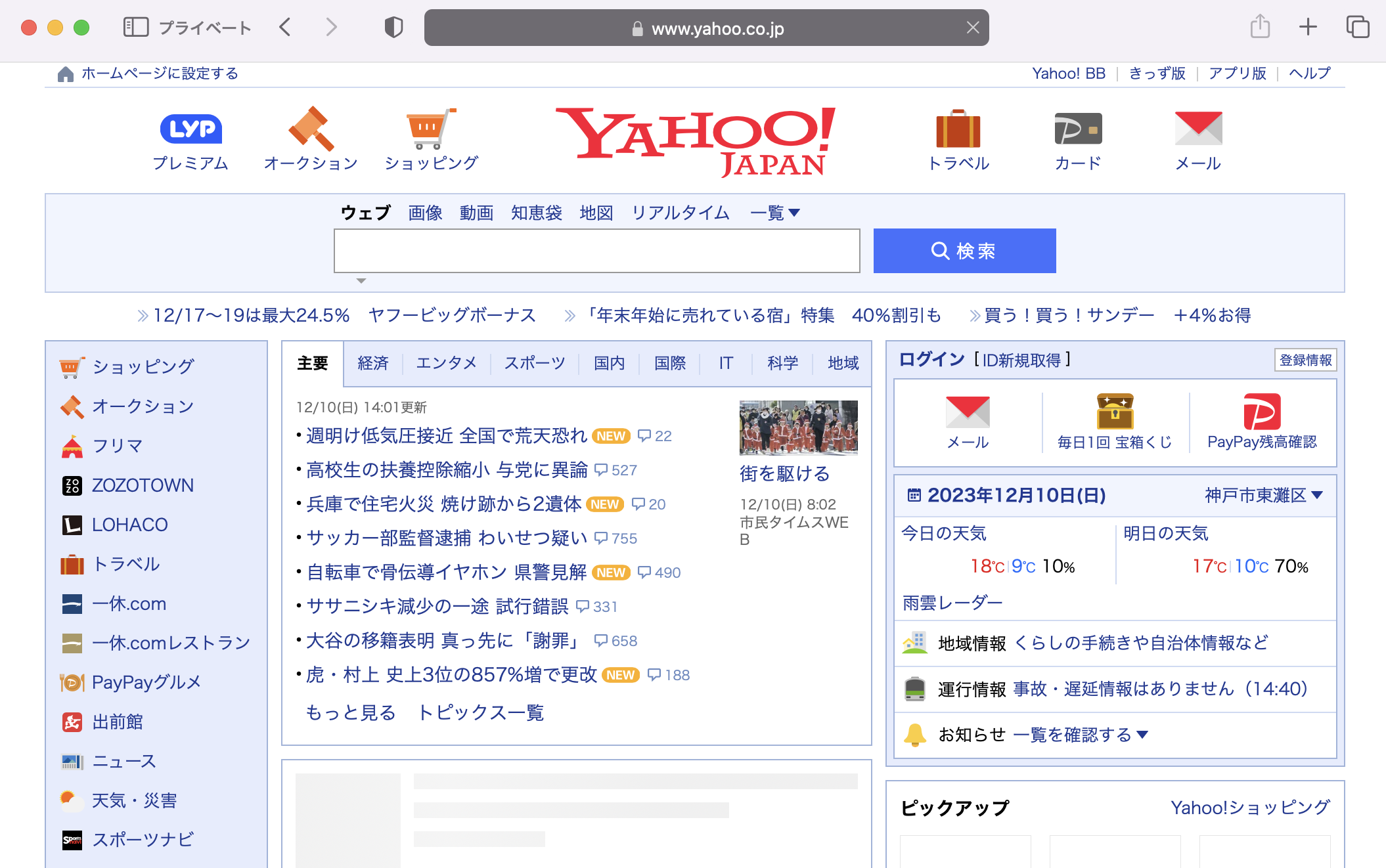This screenshot has width=1386, height=868.
Task: Open the 雨雲レーダー link
Action: pos(952,603)
